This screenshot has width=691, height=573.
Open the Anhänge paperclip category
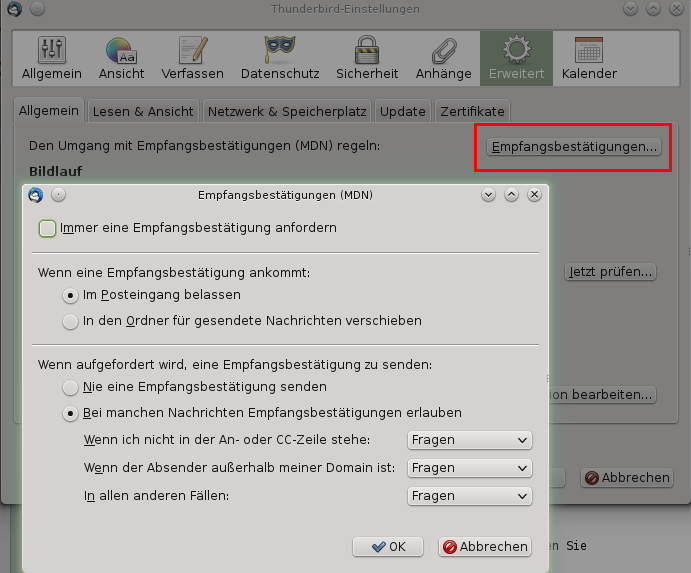coord(443,59)
